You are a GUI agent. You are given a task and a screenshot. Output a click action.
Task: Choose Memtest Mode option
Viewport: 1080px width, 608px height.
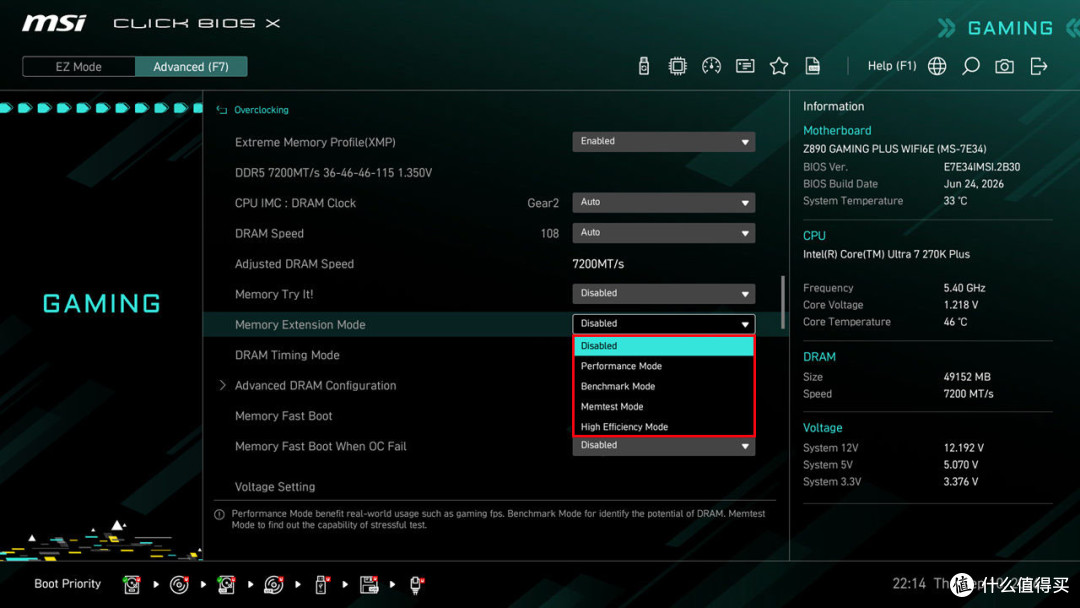pos(664,406)
